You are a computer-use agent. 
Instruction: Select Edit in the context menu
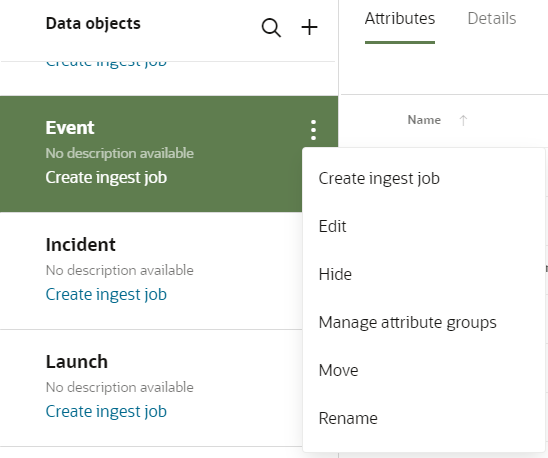click(332, 226)
